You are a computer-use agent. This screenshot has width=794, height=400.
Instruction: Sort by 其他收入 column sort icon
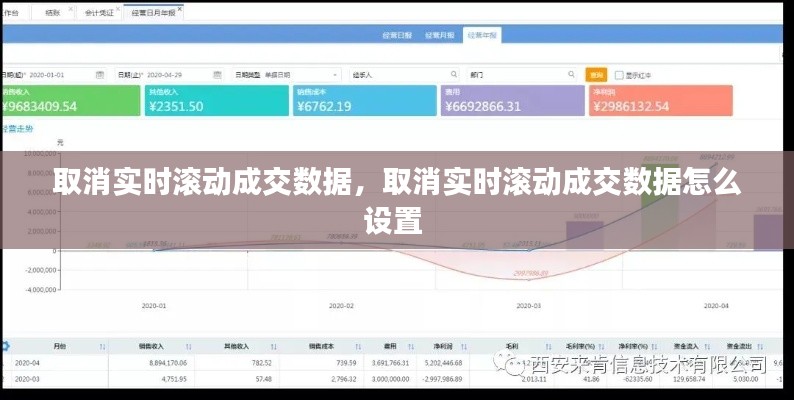[272, 345]
